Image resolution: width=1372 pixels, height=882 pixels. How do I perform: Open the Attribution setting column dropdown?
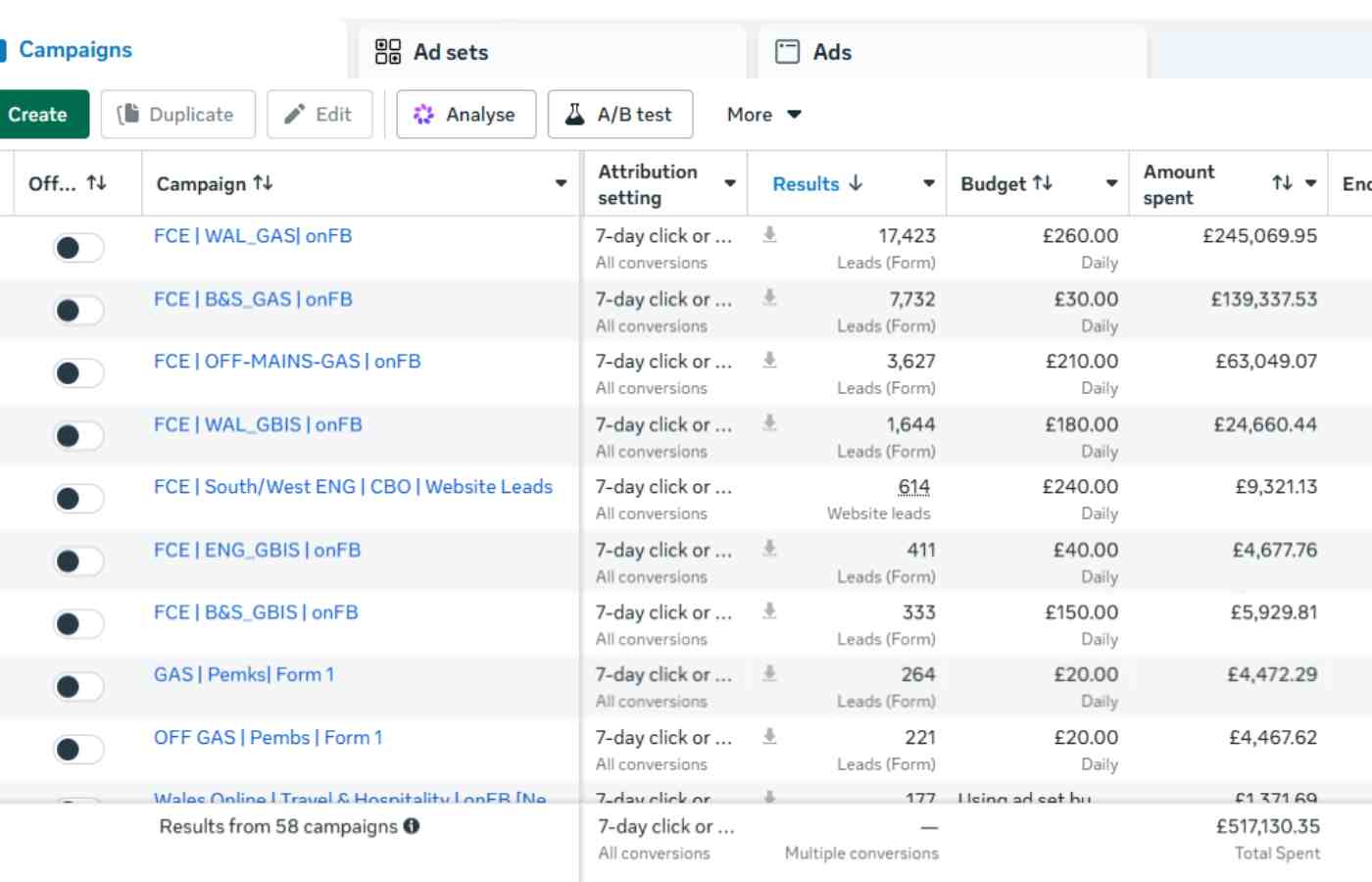[x=730, y=182]
